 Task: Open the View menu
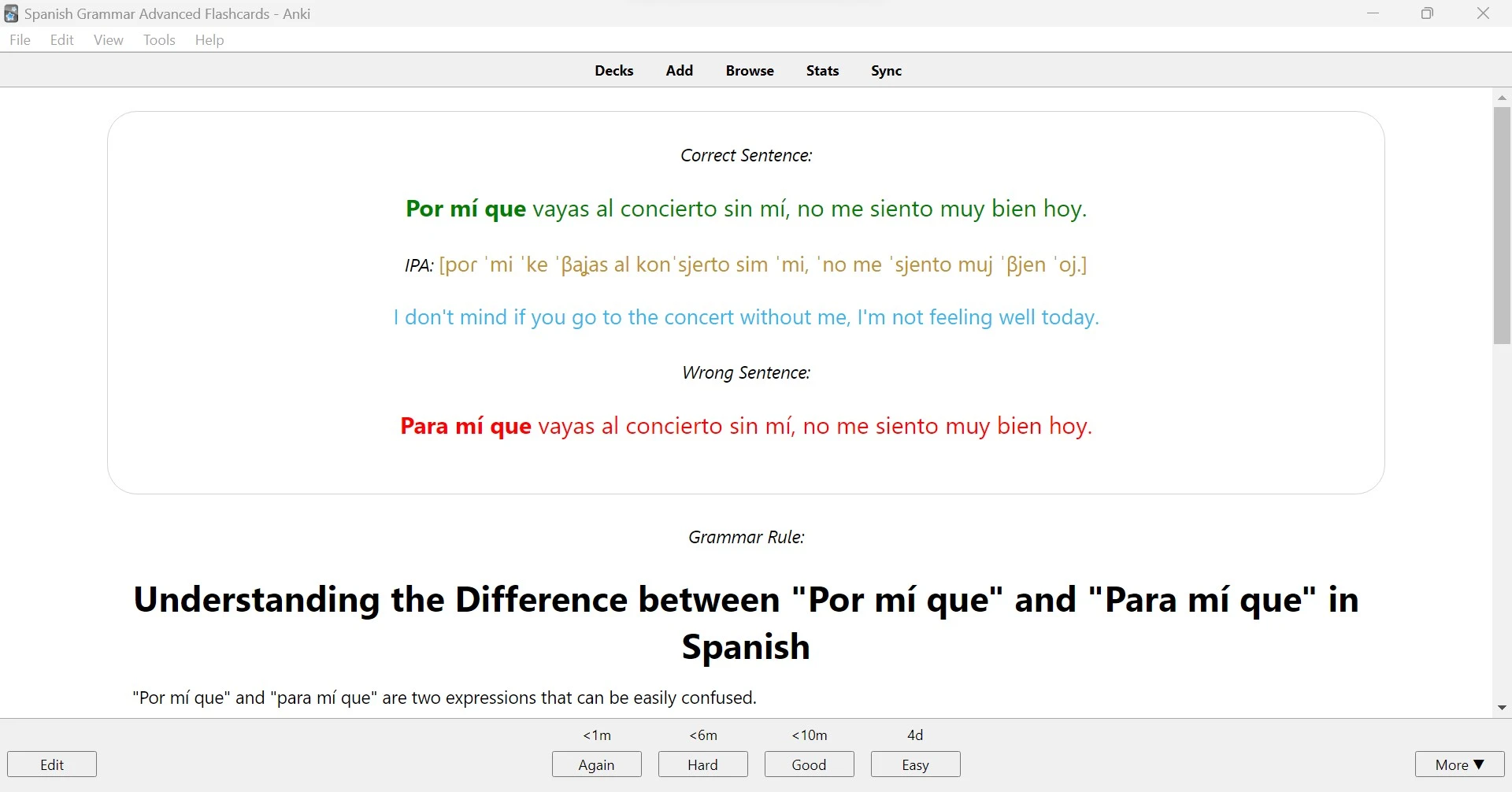click(x=108, y=39)
